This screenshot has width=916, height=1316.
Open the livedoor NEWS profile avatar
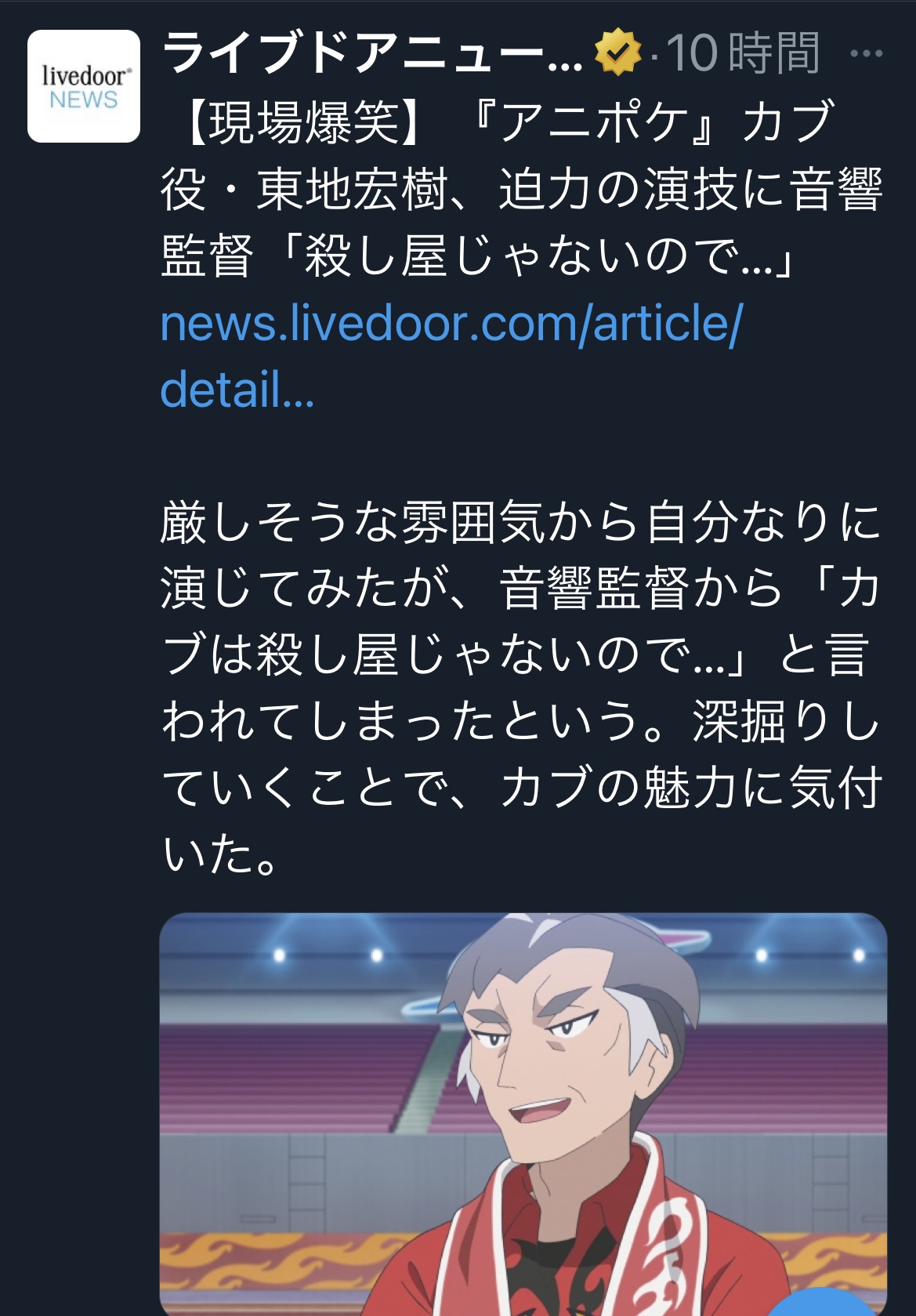84,86
